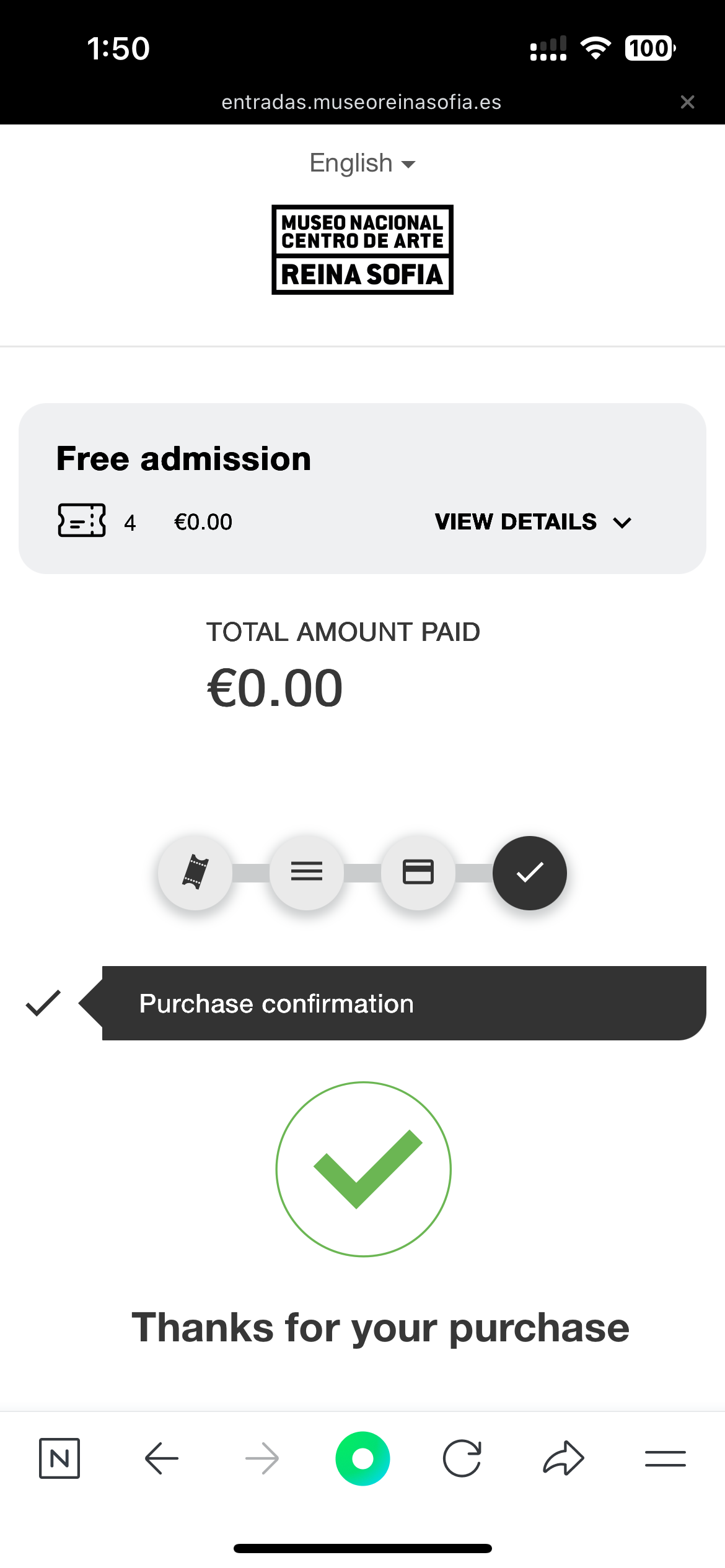Image resolution: width=725 pixels, height=1568 pixels.
Task: Tap the checkmark beside Purchase confirmation
Action: coord(43,1003)
